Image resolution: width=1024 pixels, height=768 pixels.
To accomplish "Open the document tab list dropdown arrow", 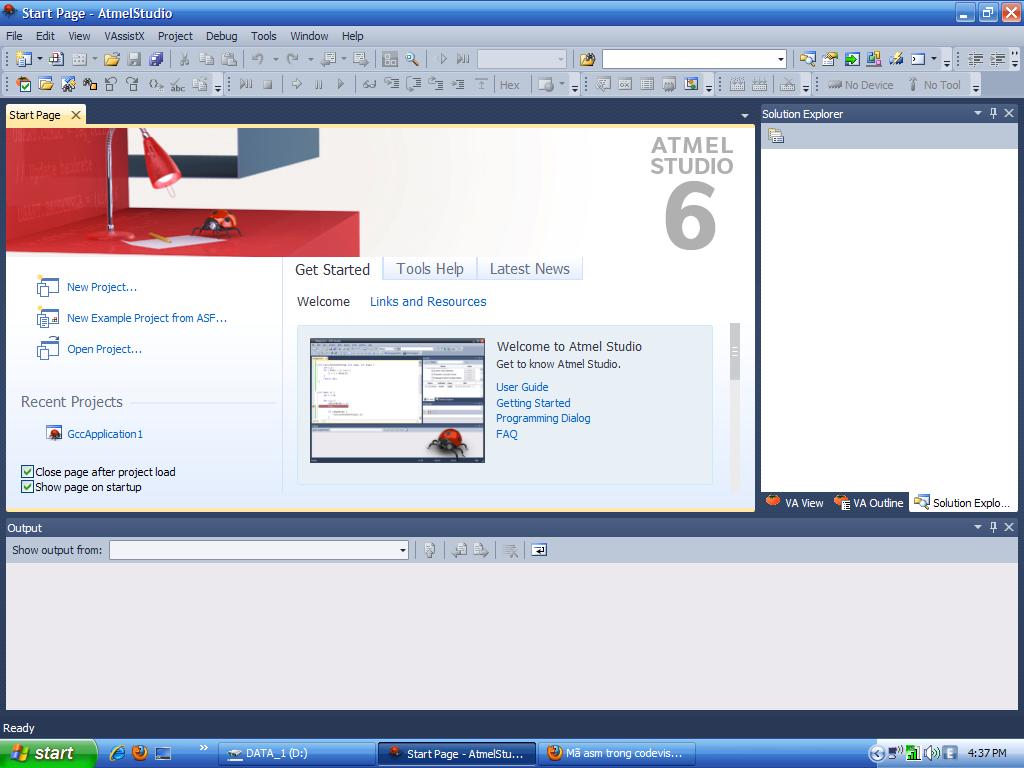I will pos(744,116).
